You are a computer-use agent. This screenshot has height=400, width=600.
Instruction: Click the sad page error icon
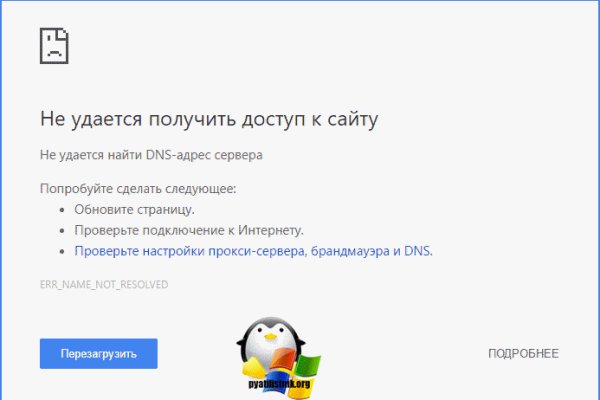[54, 45]
